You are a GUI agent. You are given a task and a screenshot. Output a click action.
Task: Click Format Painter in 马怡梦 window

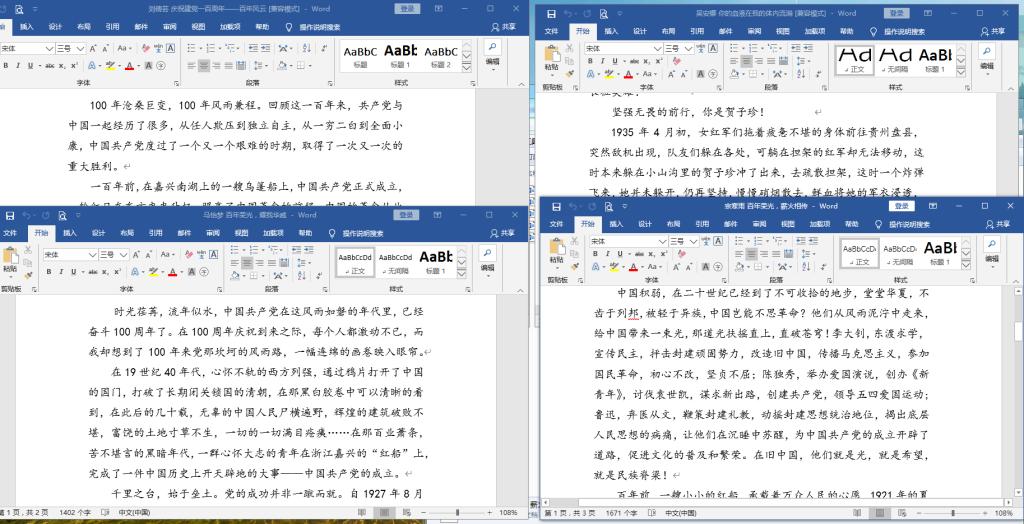click(27, 274)
